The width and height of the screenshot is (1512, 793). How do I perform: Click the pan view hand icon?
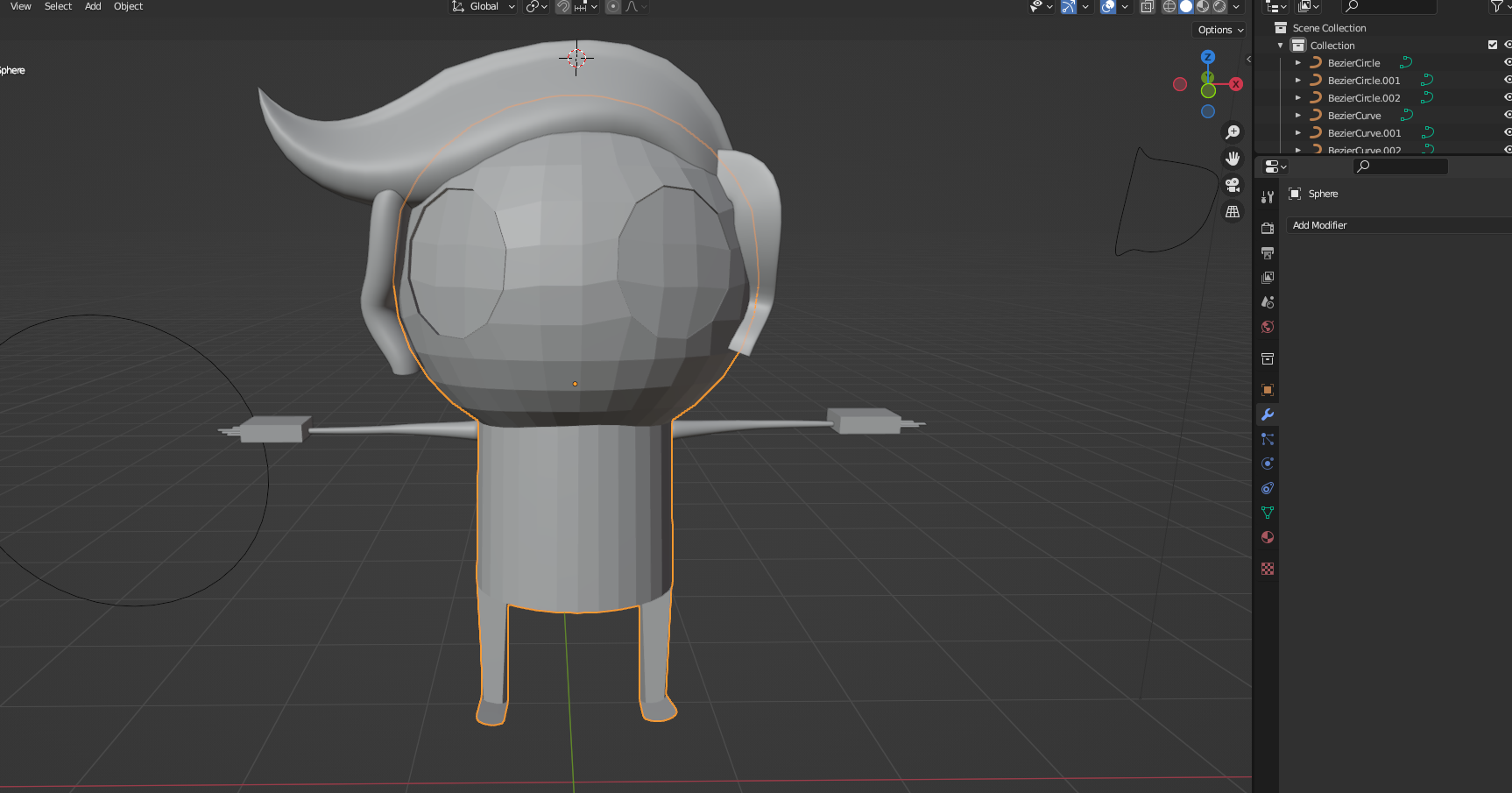[1233, 159]
